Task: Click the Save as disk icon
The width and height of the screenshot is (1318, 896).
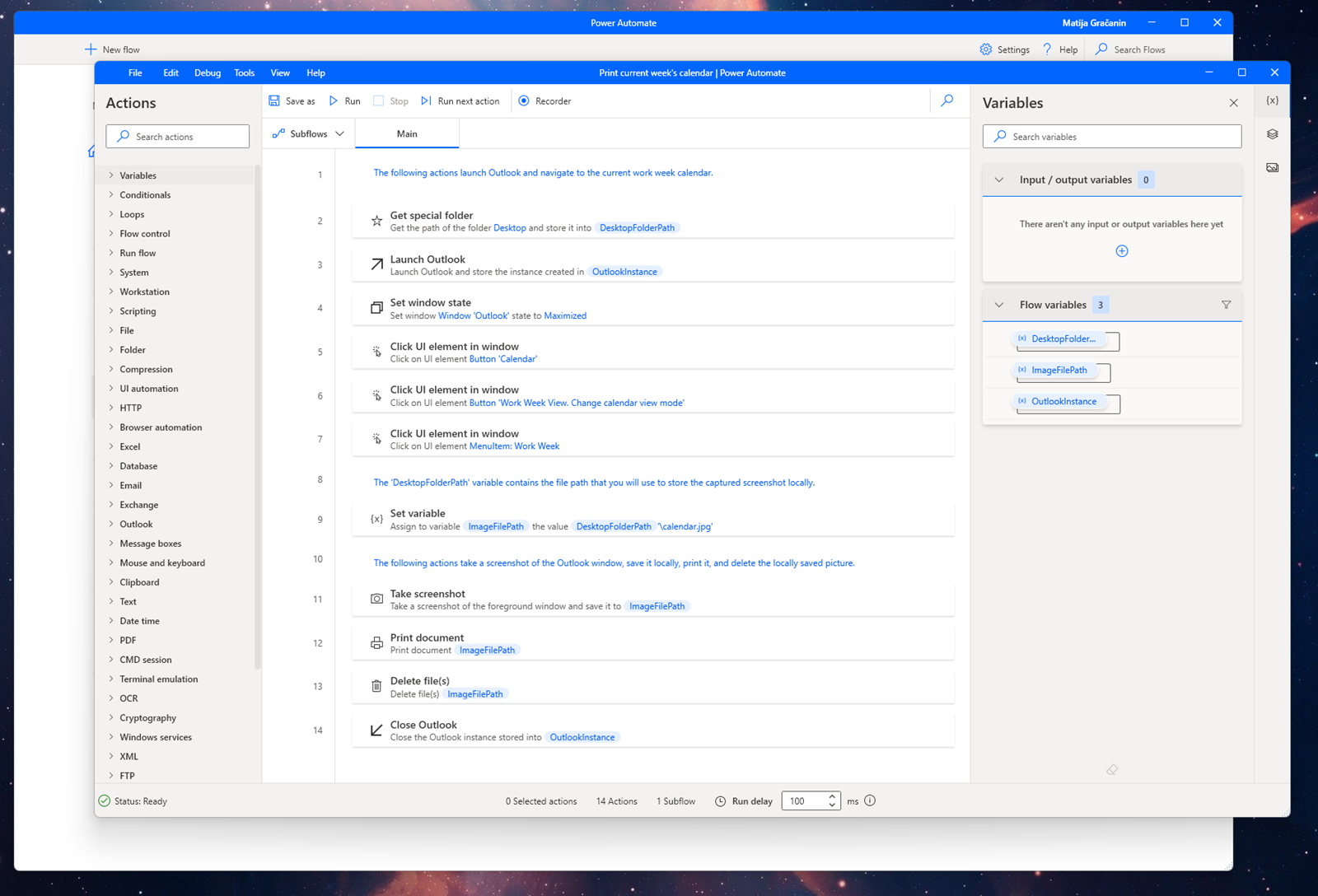Action: [x=274, y=101]
